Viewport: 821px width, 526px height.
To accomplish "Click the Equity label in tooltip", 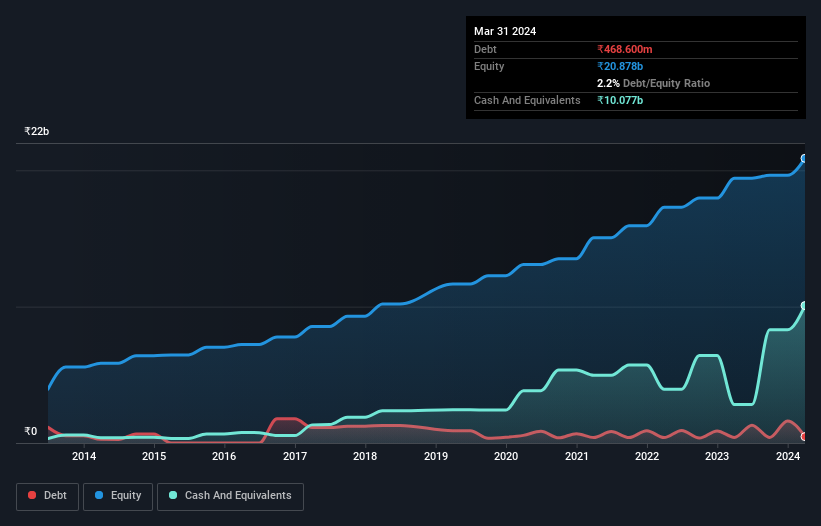I will click(x=489, y=66).
